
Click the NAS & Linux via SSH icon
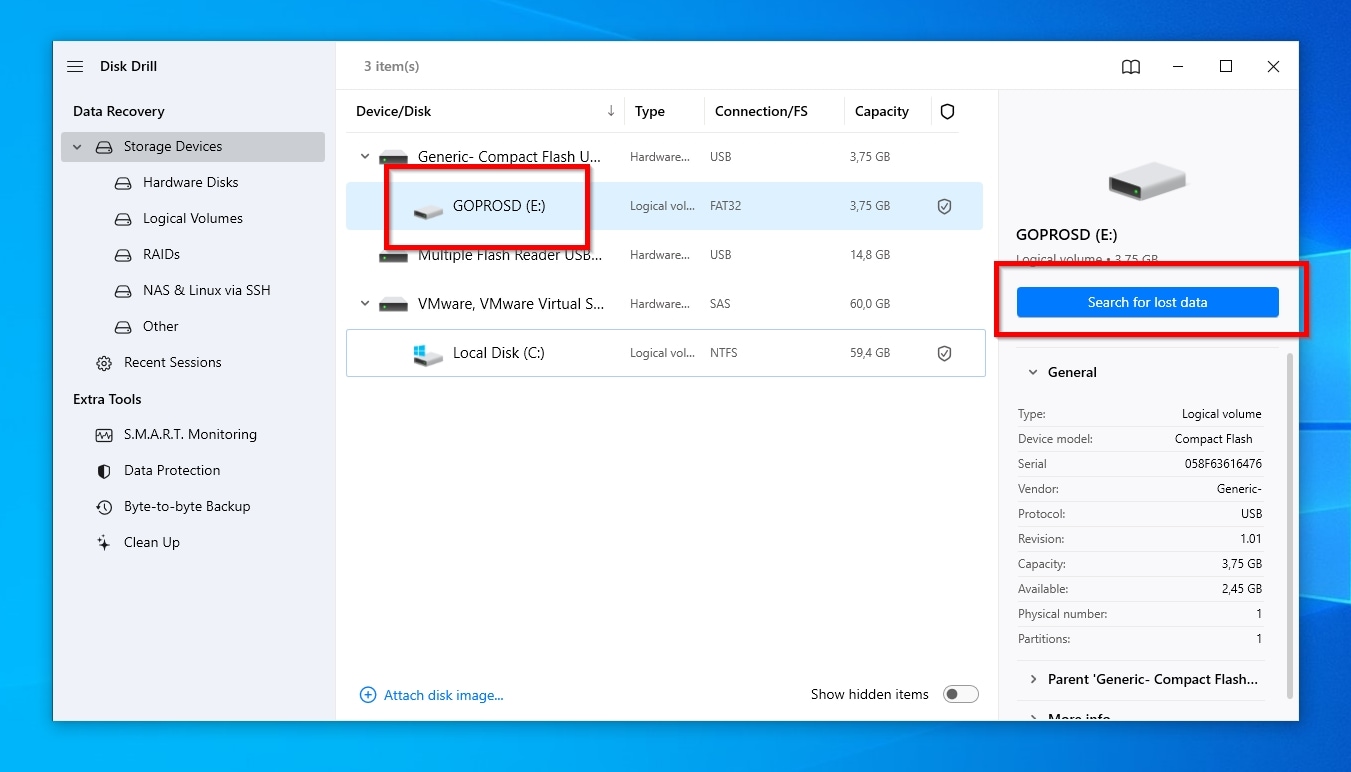[123, 291]
